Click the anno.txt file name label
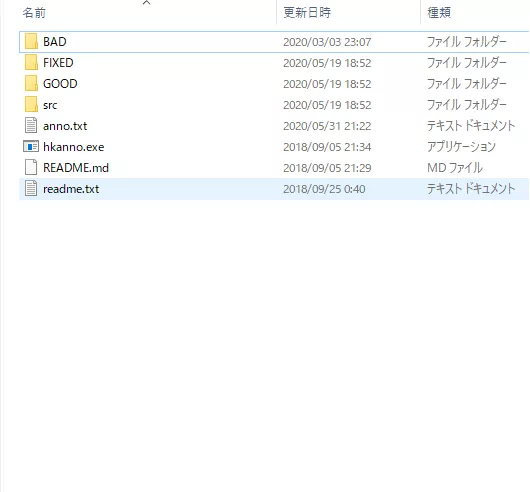This screenshot has width=530, height=492. click(65, 126)
